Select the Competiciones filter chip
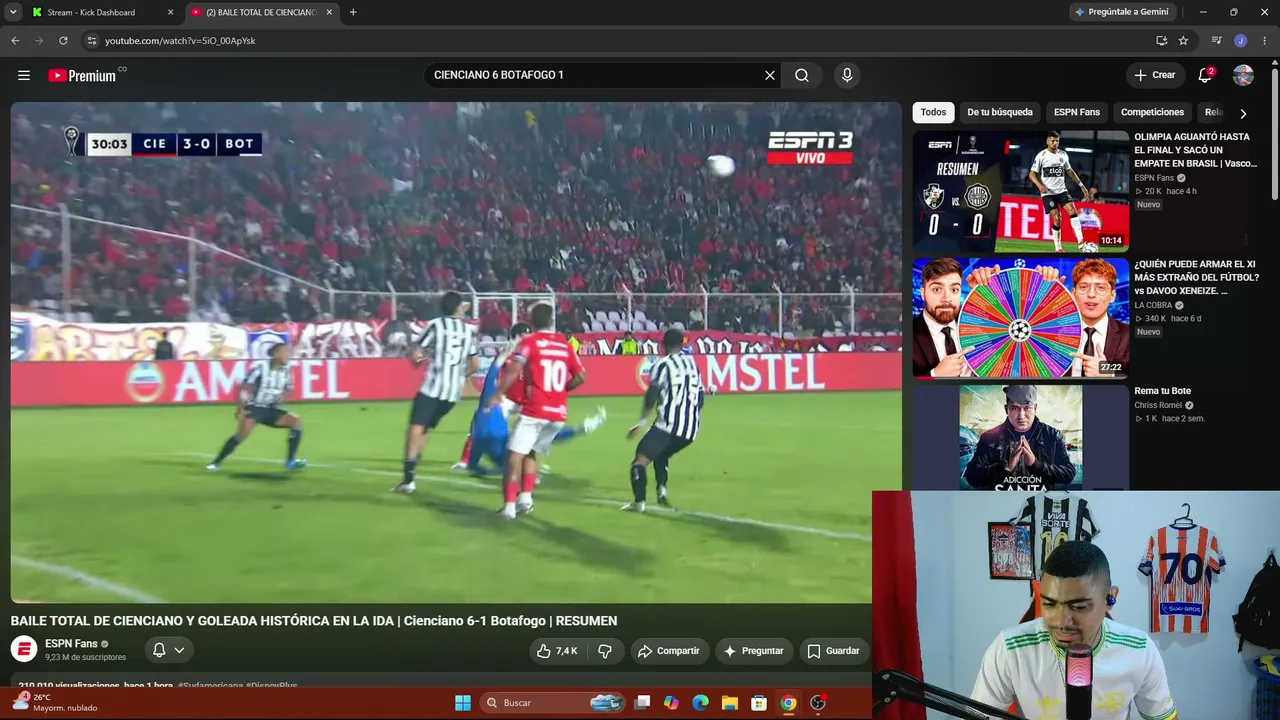 [1152, 112]
